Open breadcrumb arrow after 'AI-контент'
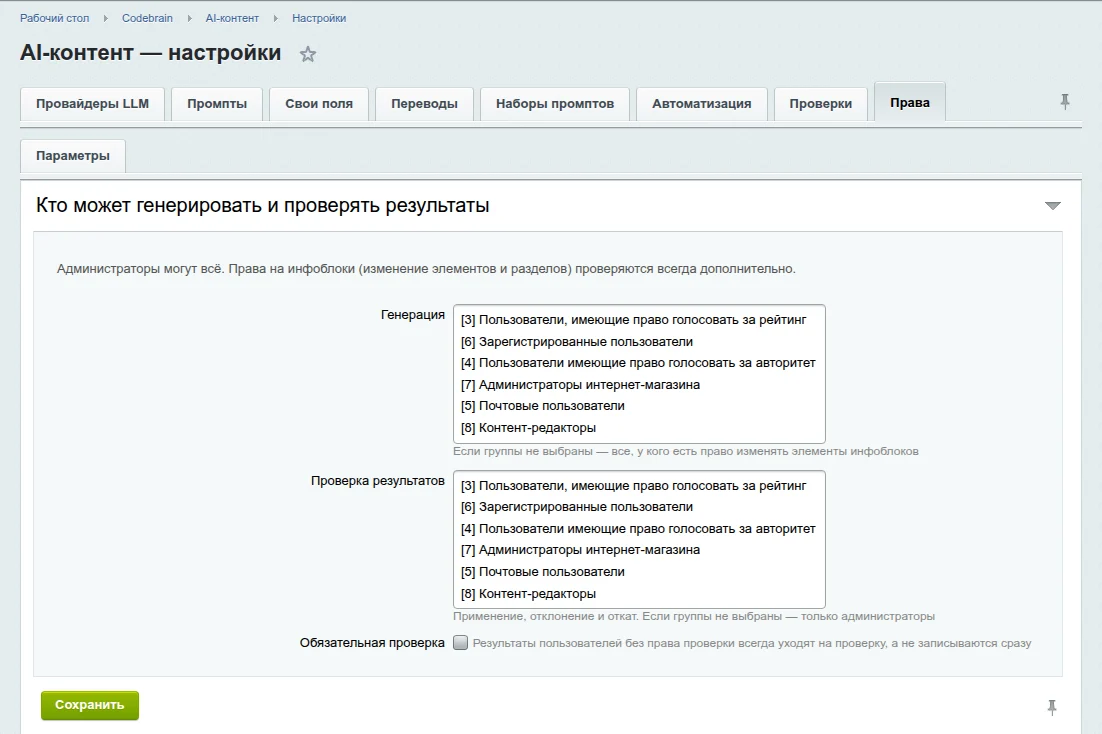Image resolution: width=1102 pixels, height=734 pixels. pos(276,18)
